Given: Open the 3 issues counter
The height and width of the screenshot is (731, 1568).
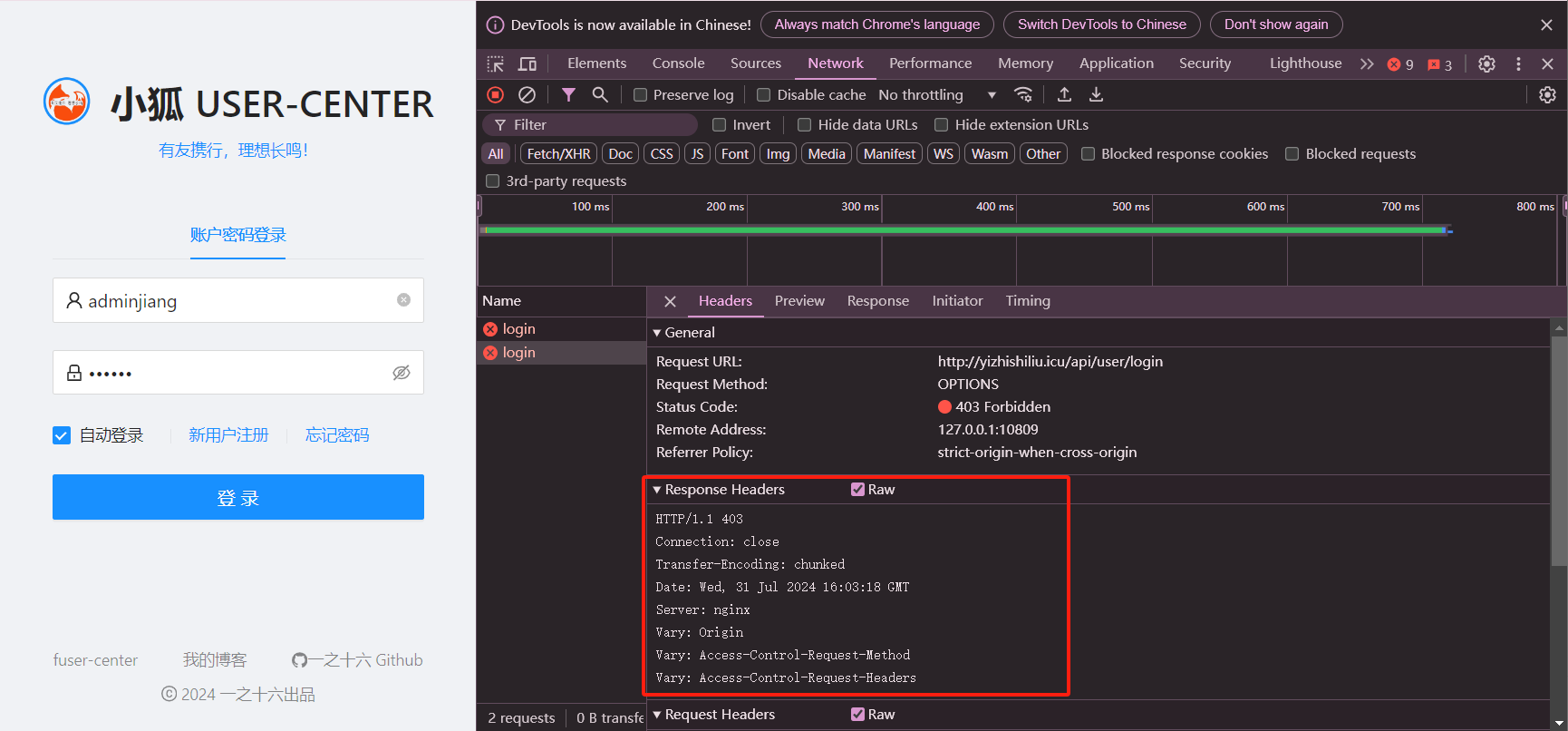Looking at the screenshot, I should tap(1440, 64).
